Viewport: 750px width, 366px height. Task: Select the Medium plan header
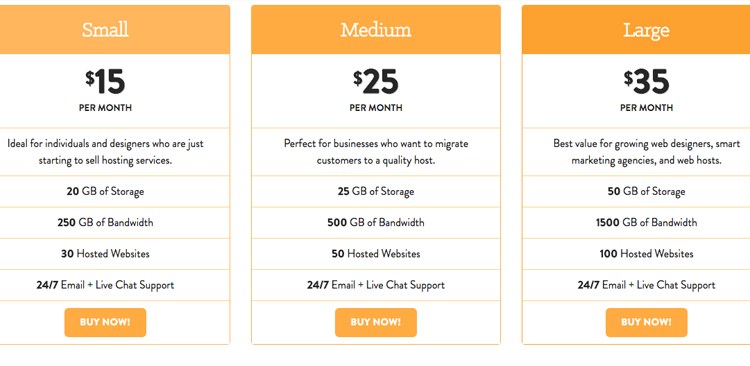pos(376,30)
